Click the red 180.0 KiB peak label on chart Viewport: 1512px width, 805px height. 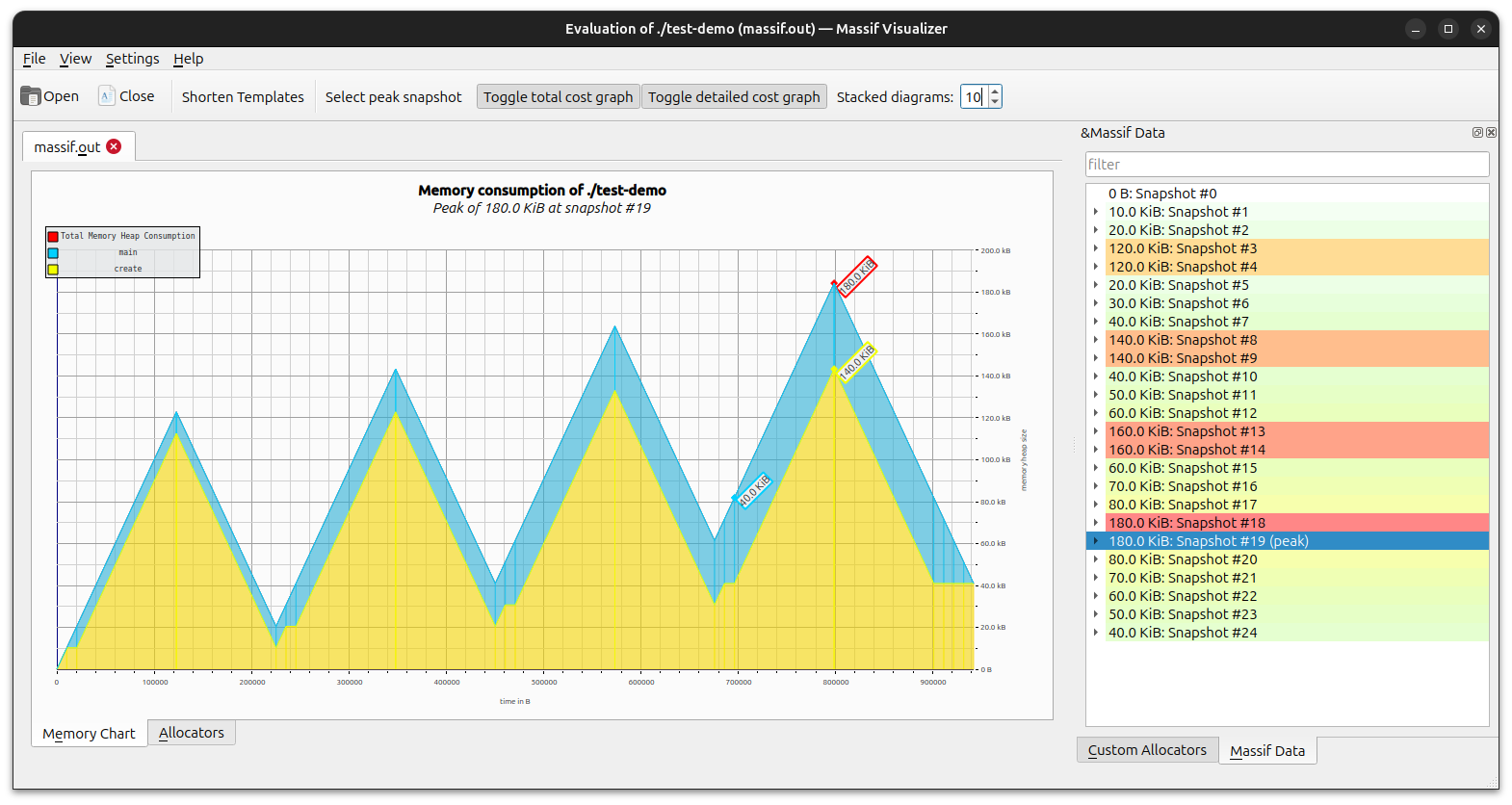855,276
